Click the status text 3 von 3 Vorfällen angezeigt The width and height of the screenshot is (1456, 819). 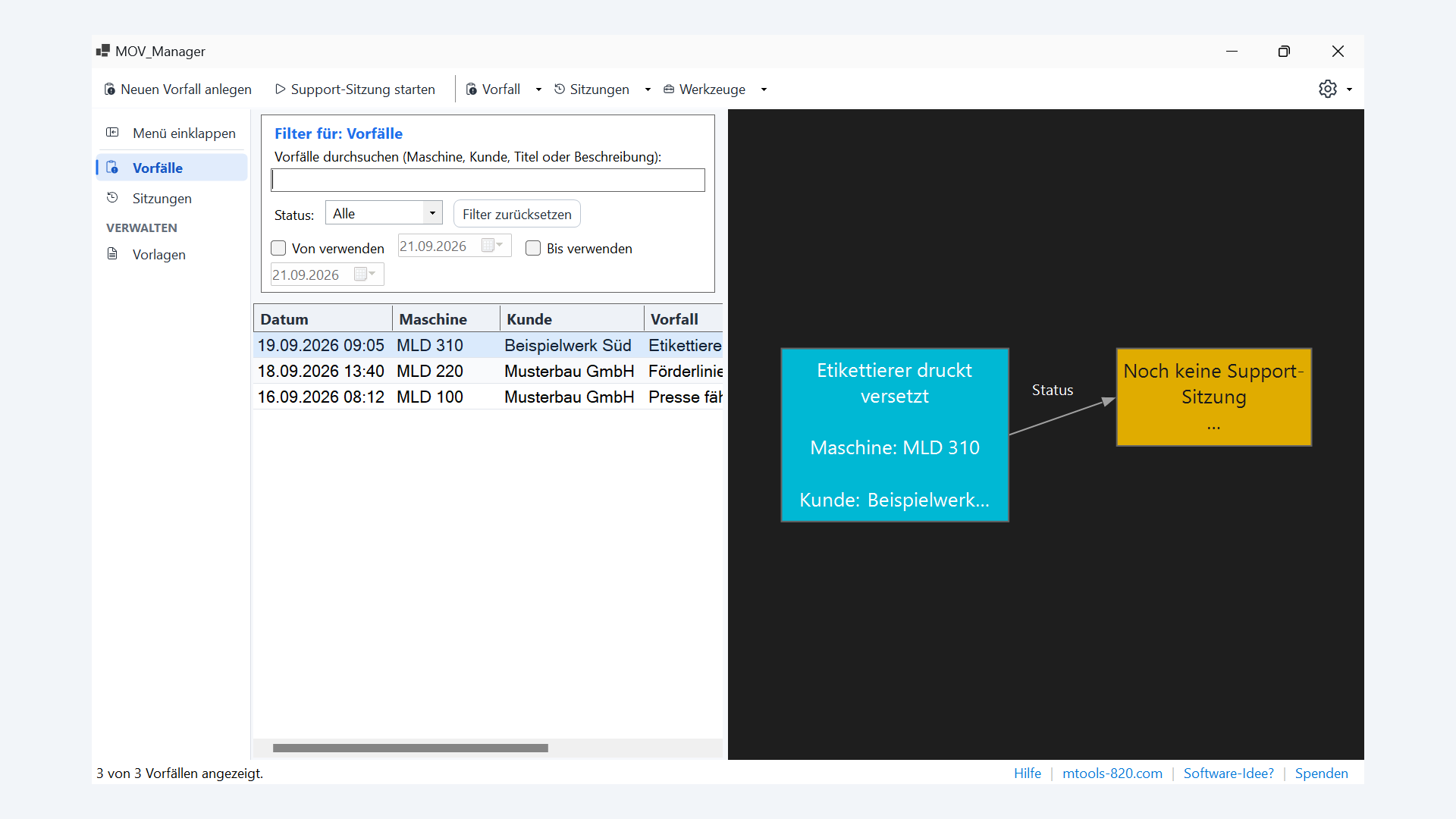pos(180,773)
